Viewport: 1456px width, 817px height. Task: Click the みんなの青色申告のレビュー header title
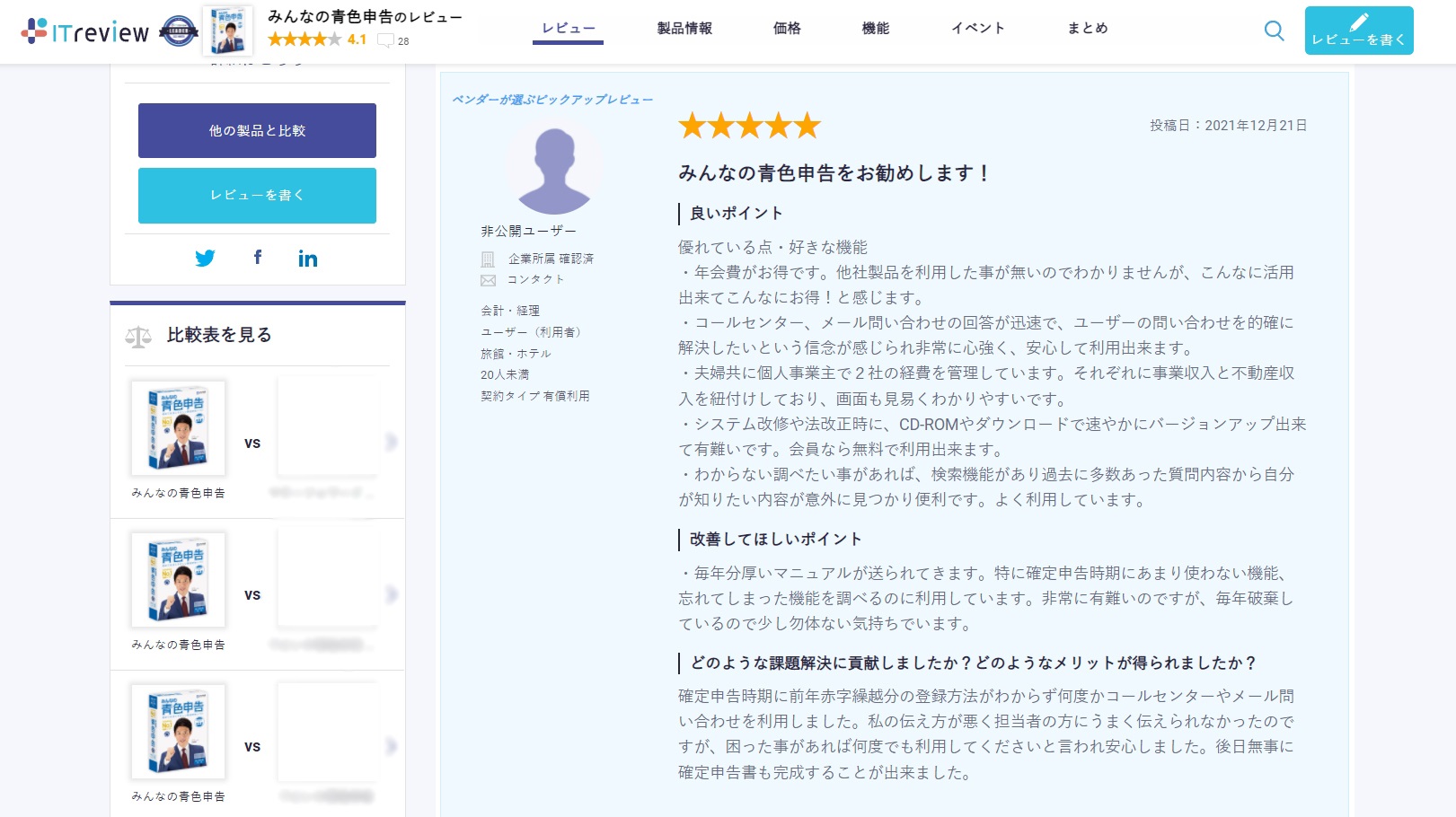365,16
